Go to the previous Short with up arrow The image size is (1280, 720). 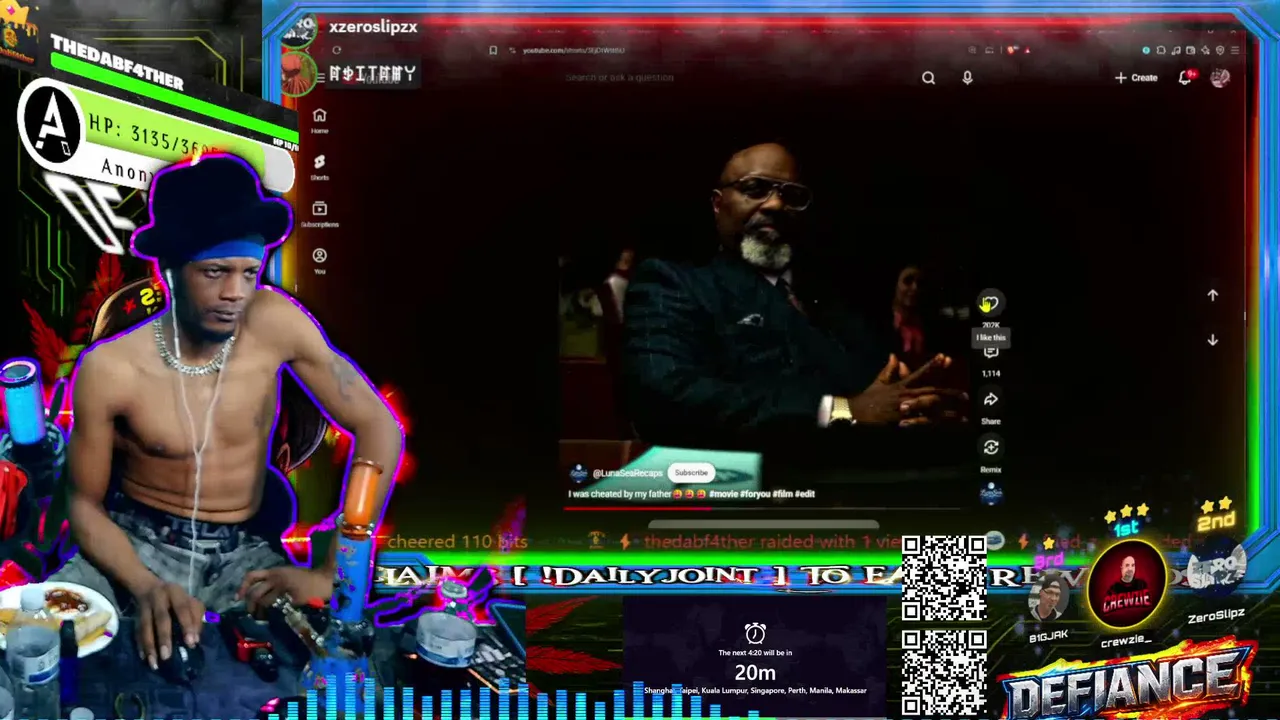[x=1212, y=295]
